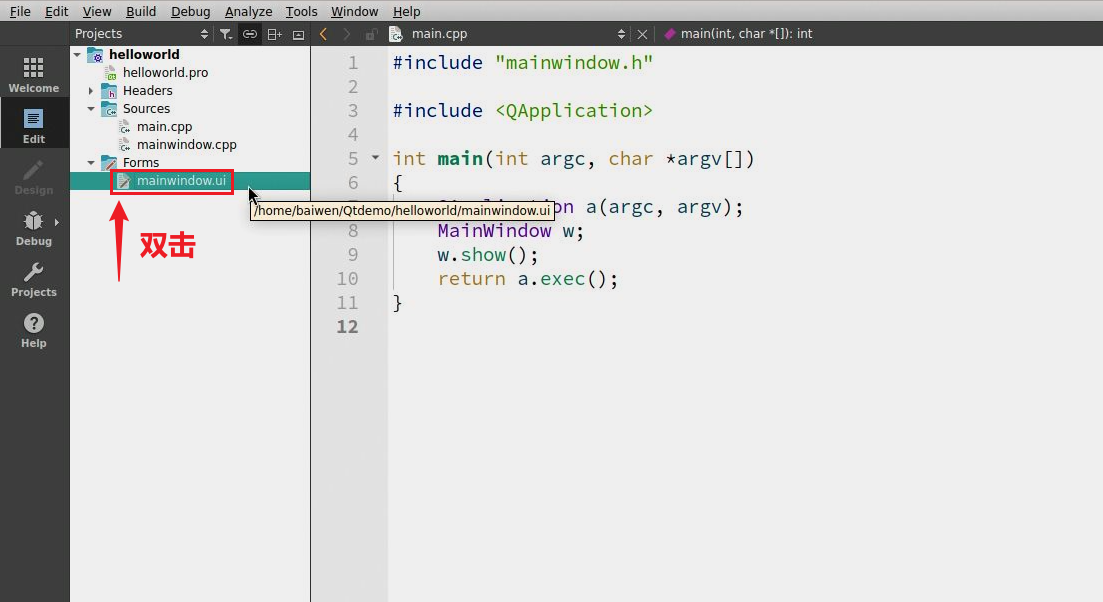Switch to Edit mode in sidebar
1103x602 pixels.
click(34, 125)
